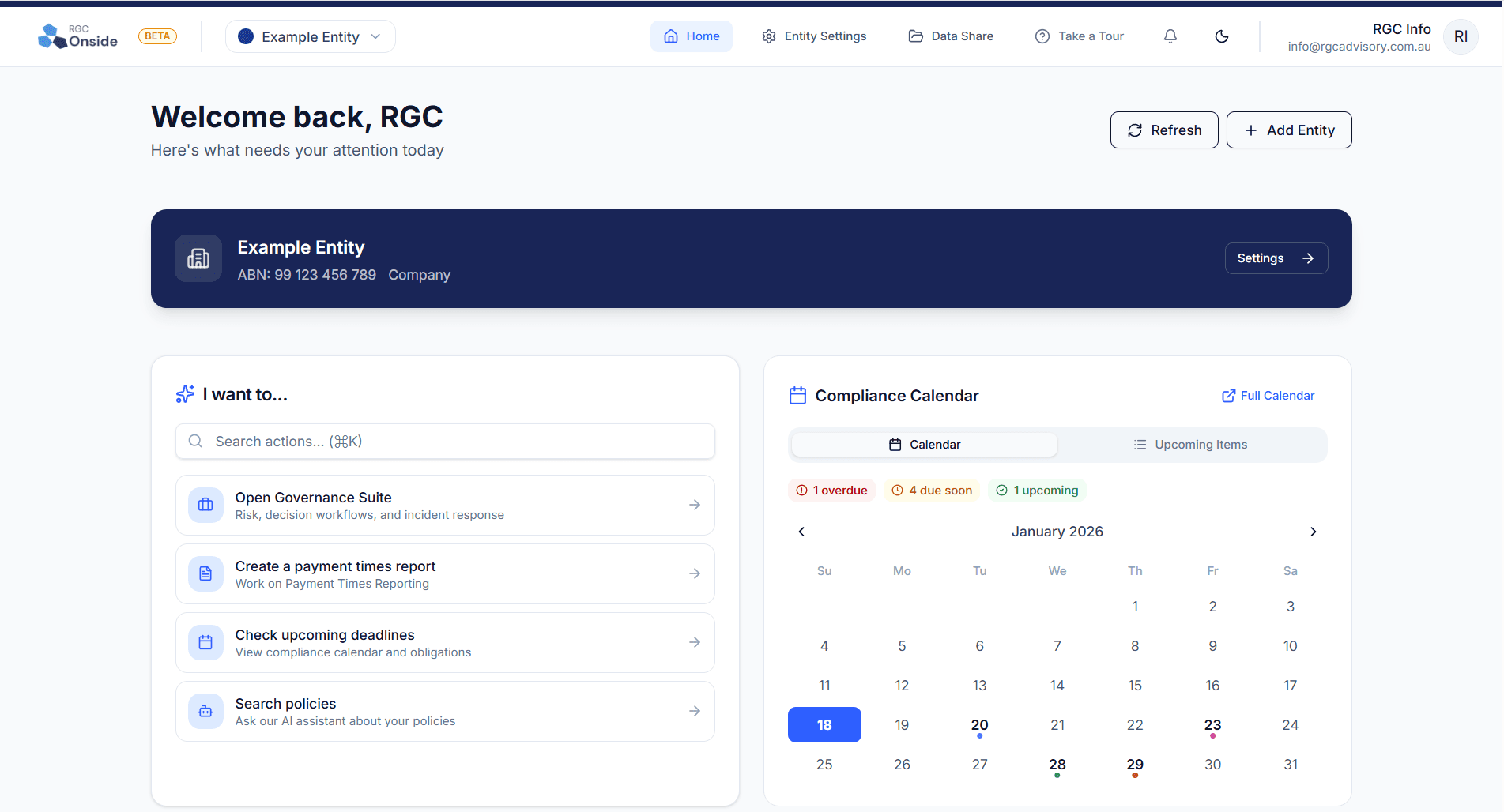The height and width of the screenshot is (812, 1504).
Task: Click the sparkle icon beside I want to
Action: tap(185, 394)
